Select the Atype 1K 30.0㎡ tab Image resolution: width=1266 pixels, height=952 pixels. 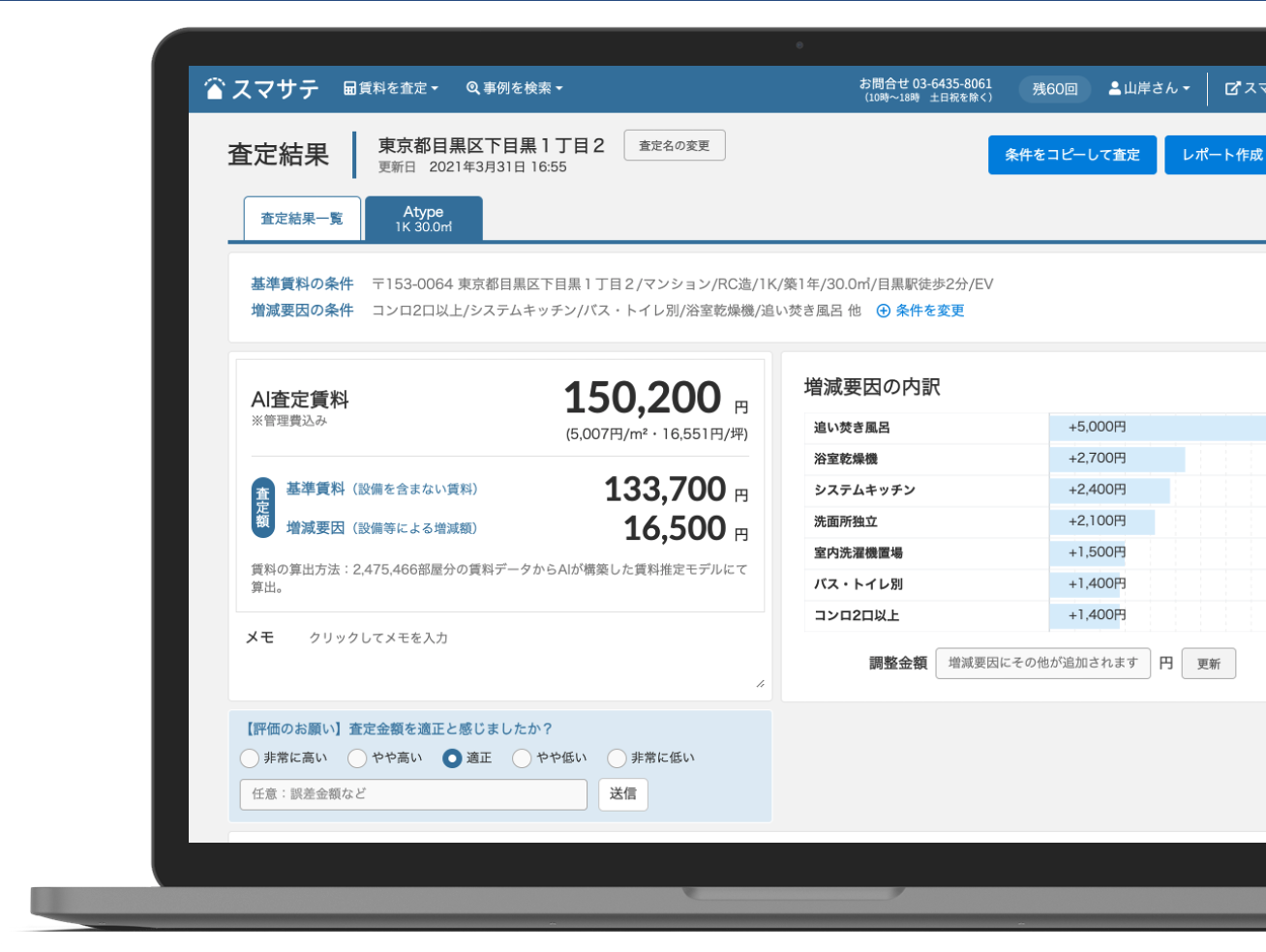coord(423,219)
